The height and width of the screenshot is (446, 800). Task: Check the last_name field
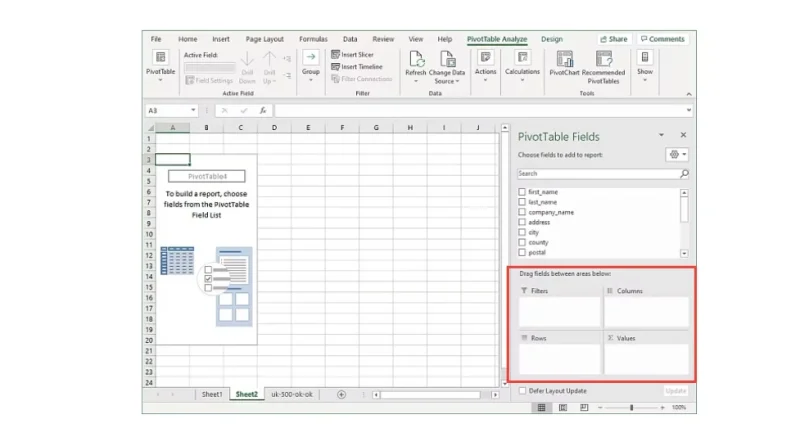click(522, 202)
